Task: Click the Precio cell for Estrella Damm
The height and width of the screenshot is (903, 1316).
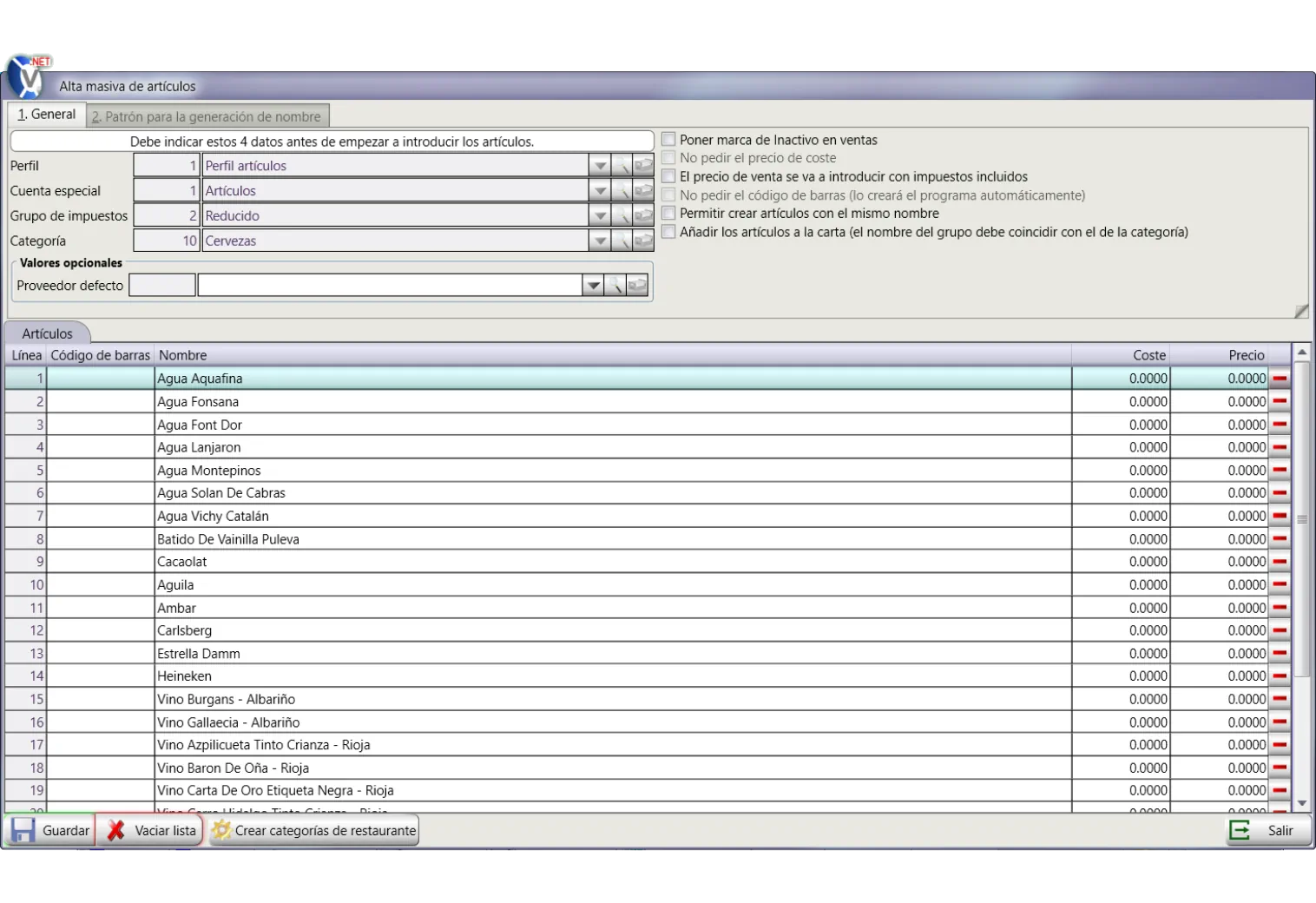Action: point(1219,654)
